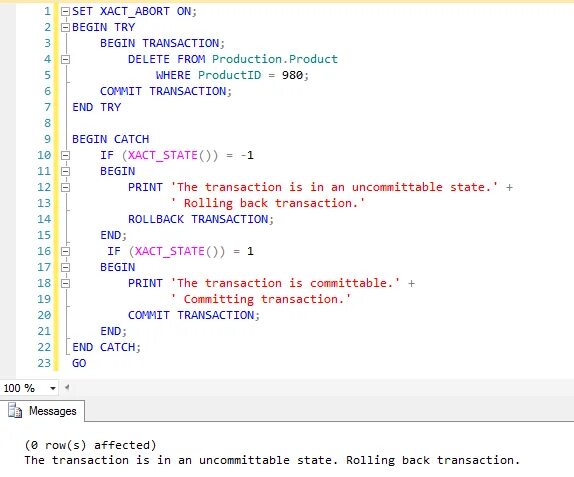The width and height of the screenshot is (574, 477).
Task: Click the horizontal scroll left arrow
Action: point(67,387)
